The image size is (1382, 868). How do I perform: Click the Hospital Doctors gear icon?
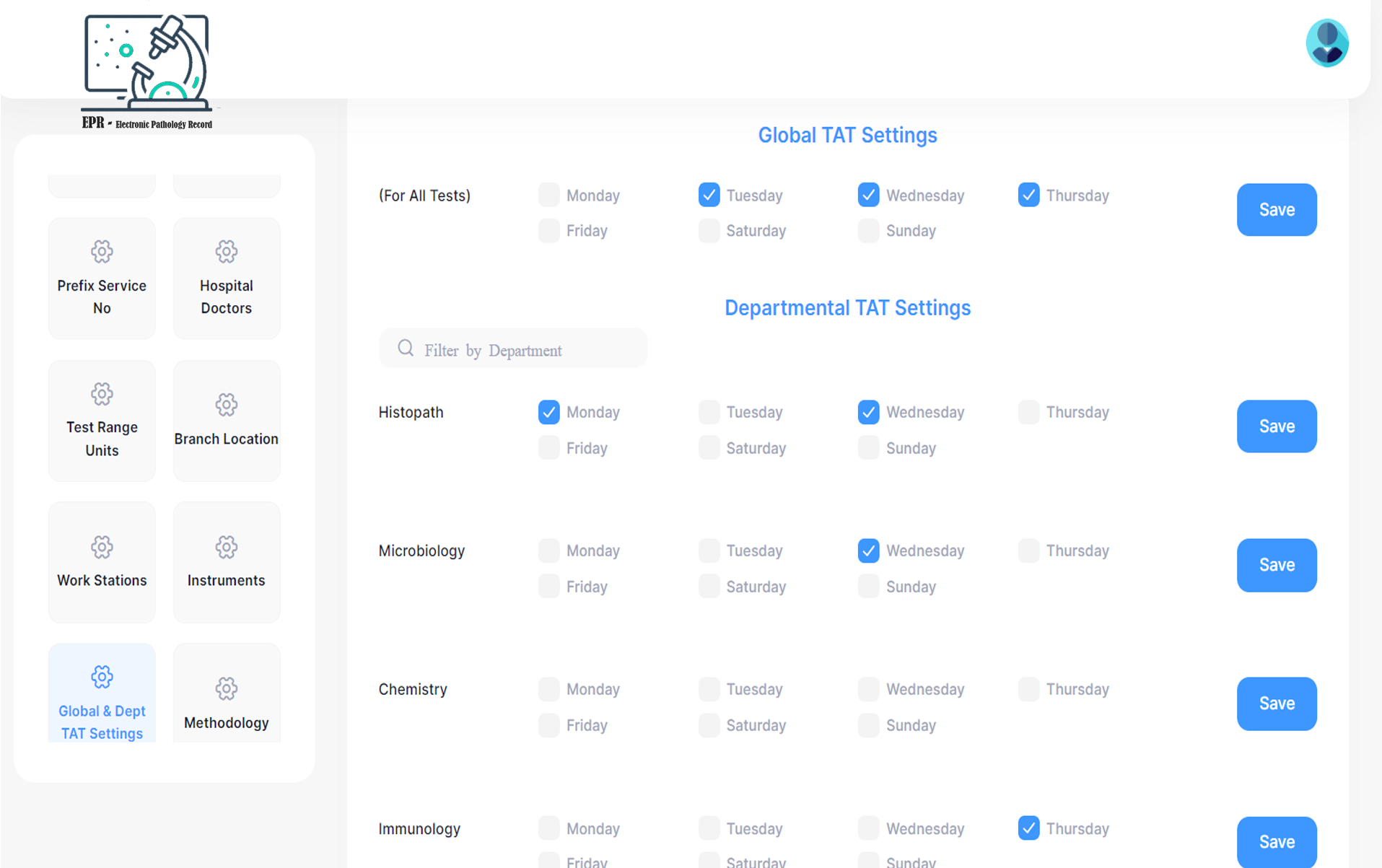click(x=227, y=252)
